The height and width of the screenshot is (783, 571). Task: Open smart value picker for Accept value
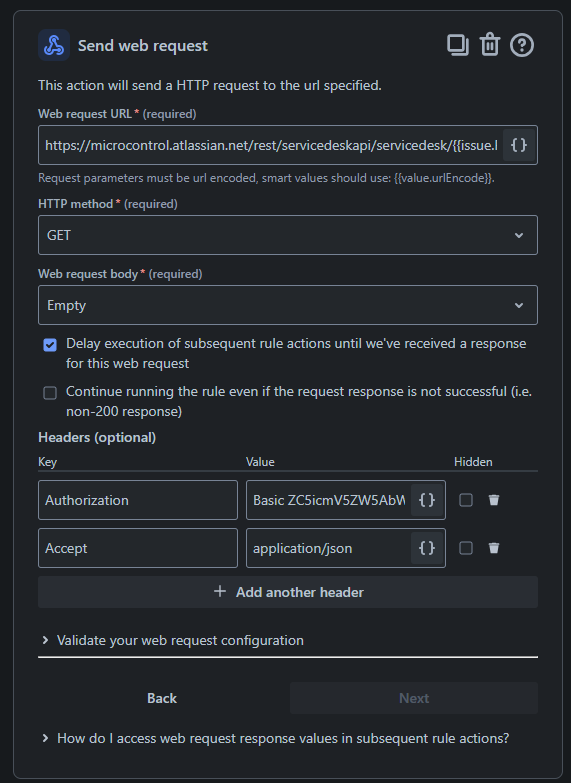click(427, 548)
